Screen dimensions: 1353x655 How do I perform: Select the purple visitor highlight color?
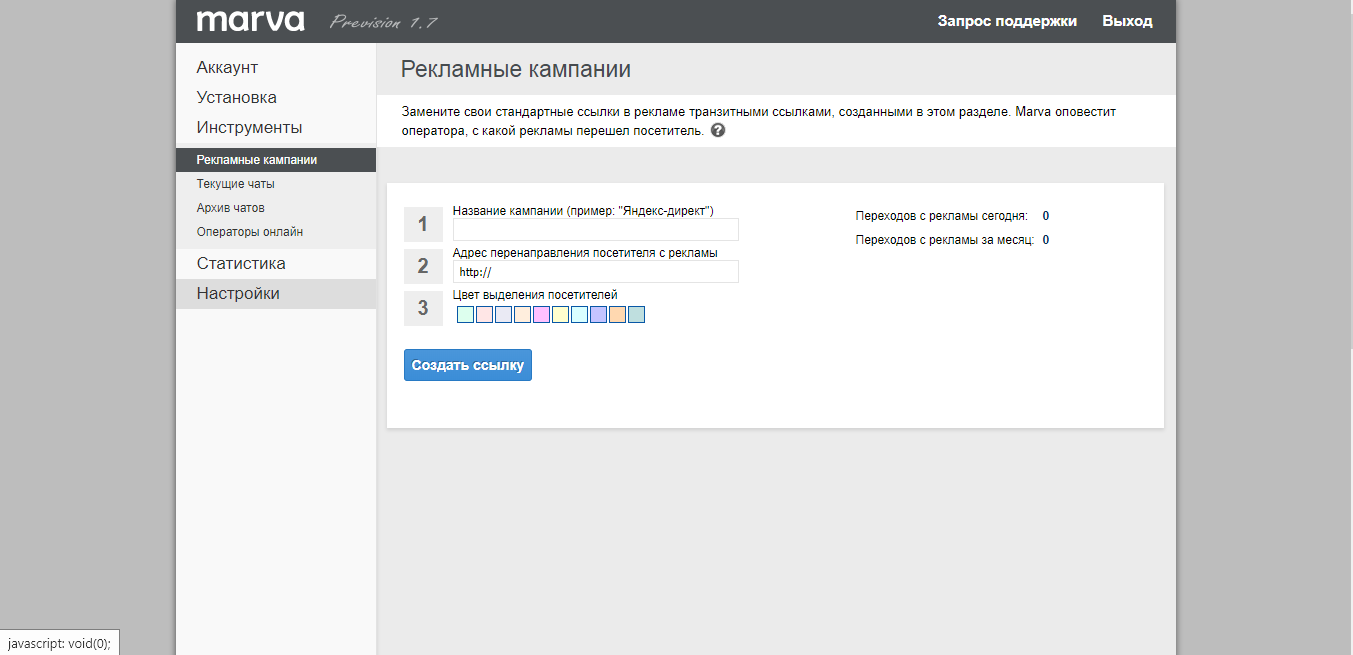click(596, 313)
